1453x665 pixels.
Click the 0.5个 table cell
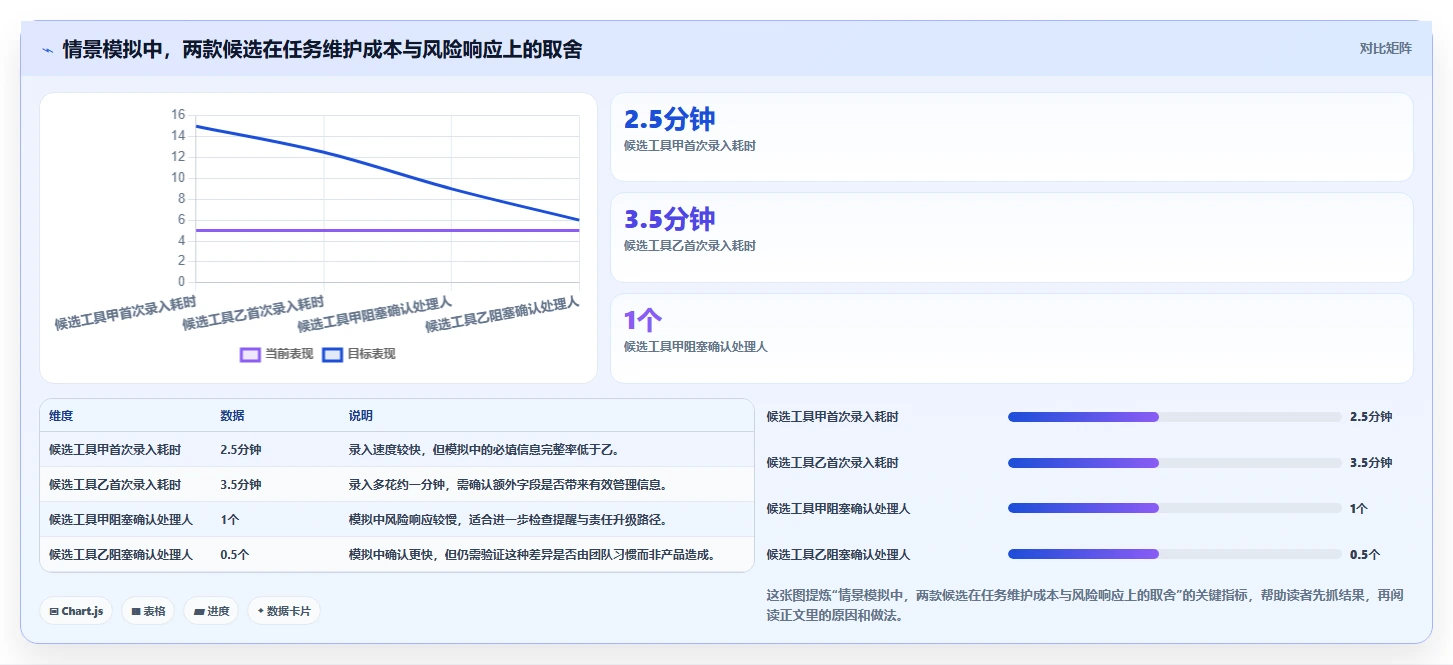[x=235, y=554]
